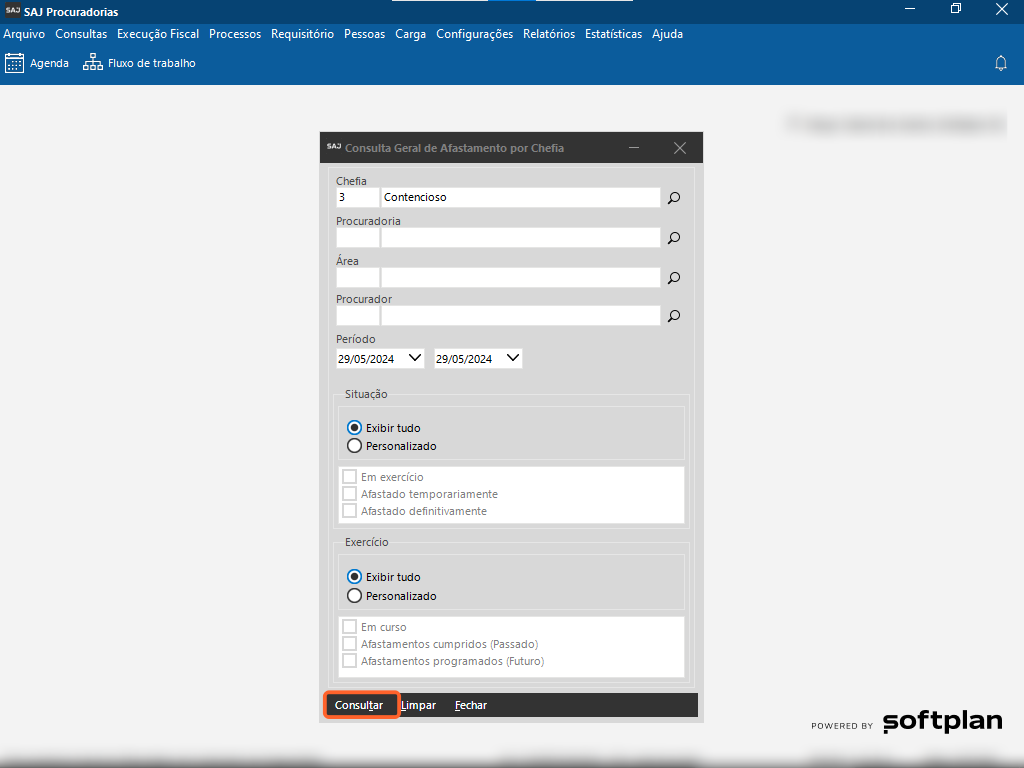This screenshot has width=1024, height=768.
Task: Open Fluxo de trabalho workflow icon
Action: pyautogui.click(x=93, y=63)
